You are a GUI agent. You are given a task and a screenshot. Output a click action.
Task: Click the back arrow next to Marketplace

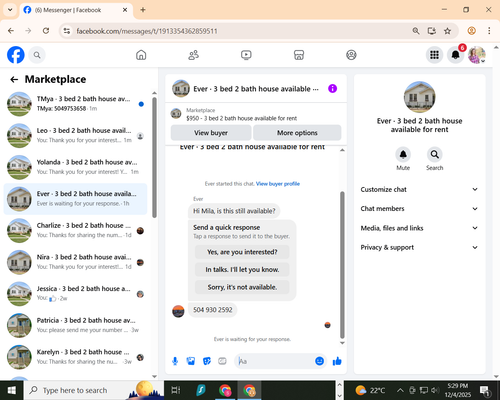(x=14, y=79)
